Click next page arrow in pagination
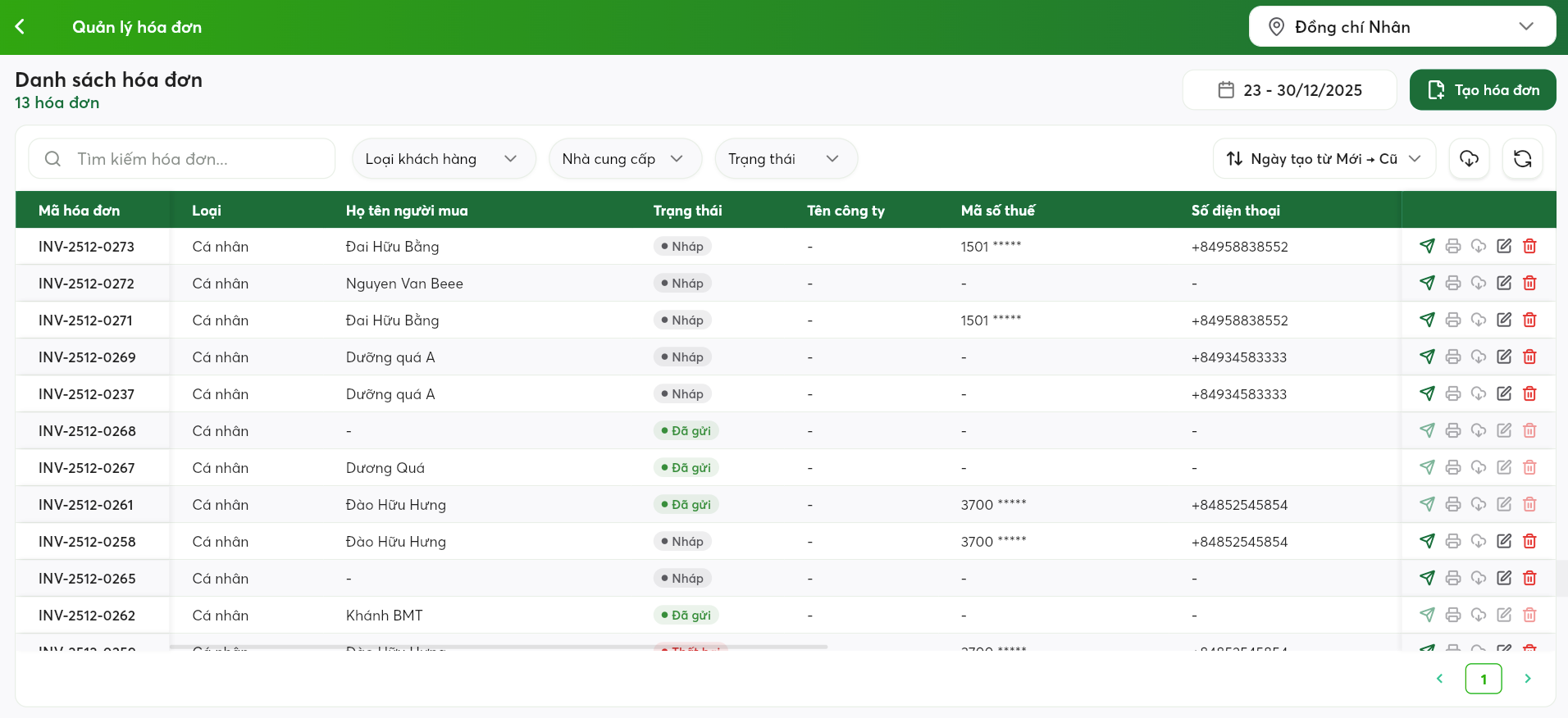1568x718 pixels. [1527, 679]
